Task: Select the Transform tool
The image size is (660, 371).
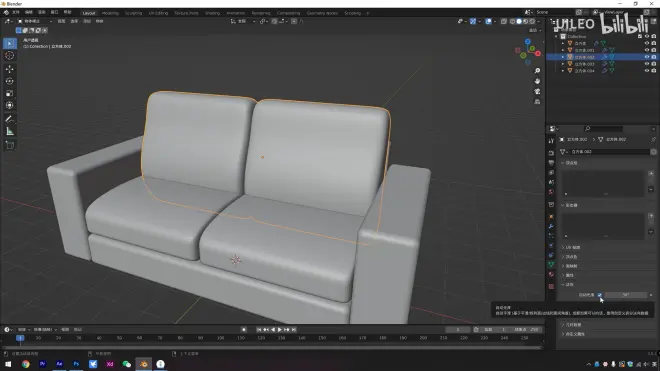Action: (10, 106)
